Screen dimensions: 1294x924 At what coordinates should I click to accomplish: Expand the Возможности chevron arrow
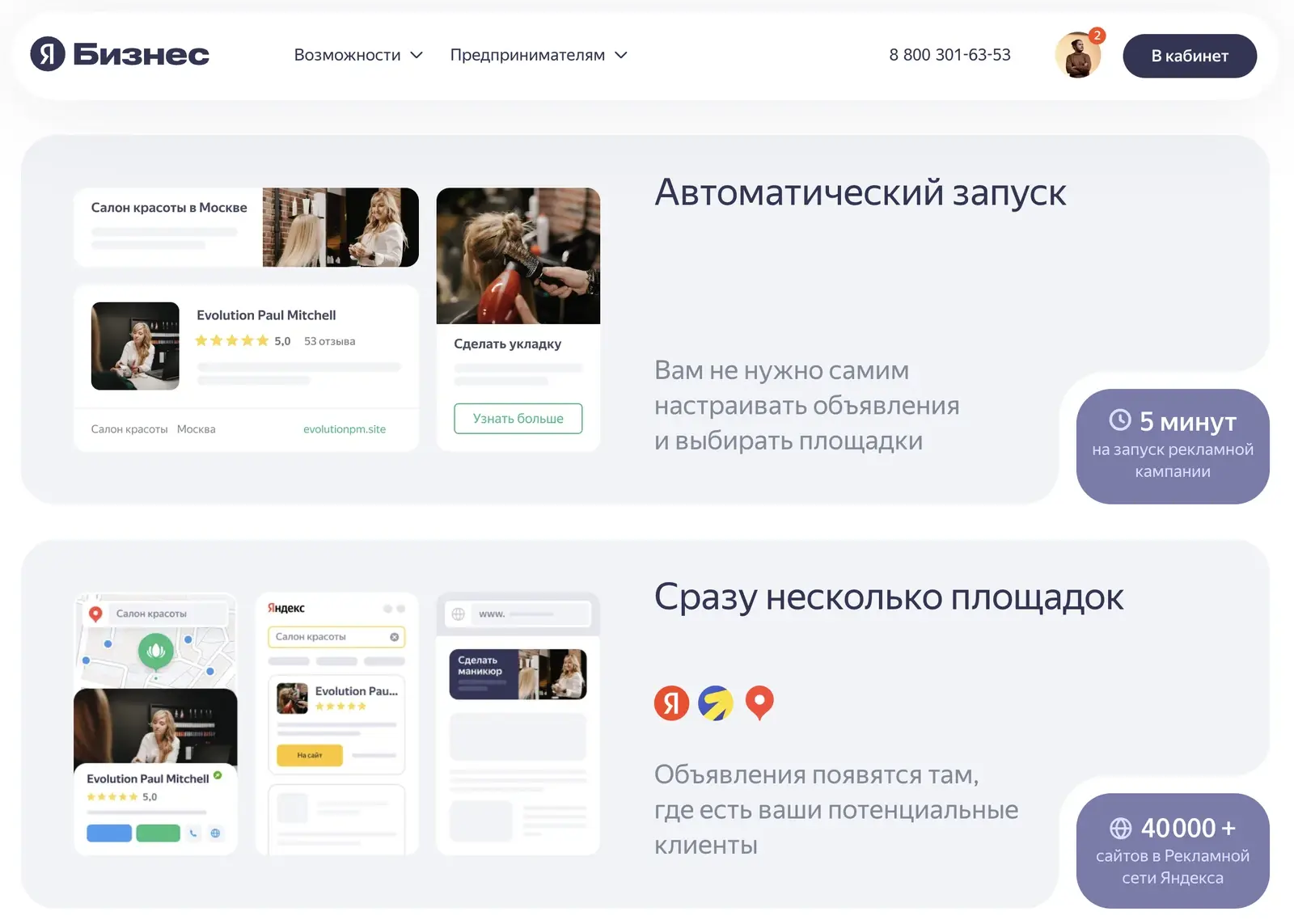pyautogui.click(x=417, y=55)
